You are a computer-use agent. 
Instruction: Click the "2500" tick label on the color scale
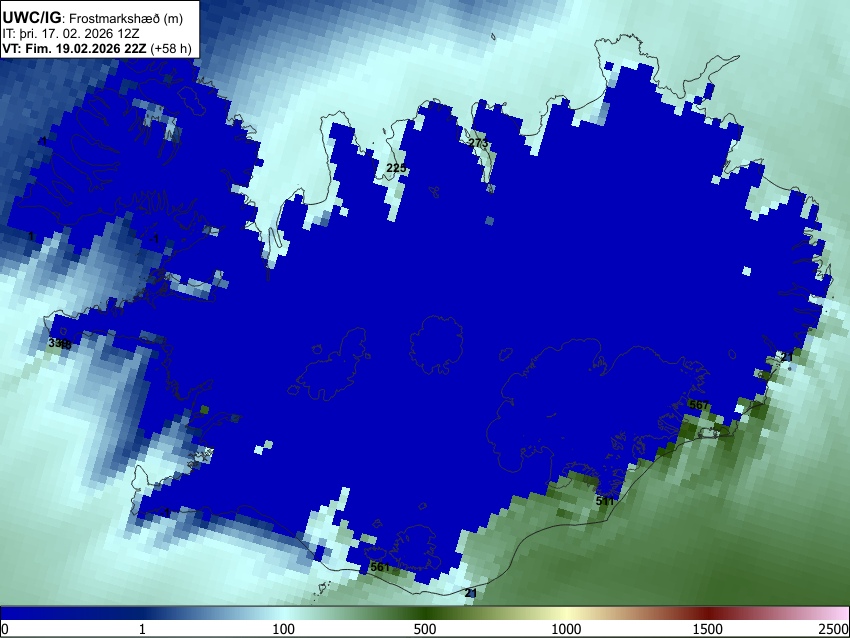[834, 629]
